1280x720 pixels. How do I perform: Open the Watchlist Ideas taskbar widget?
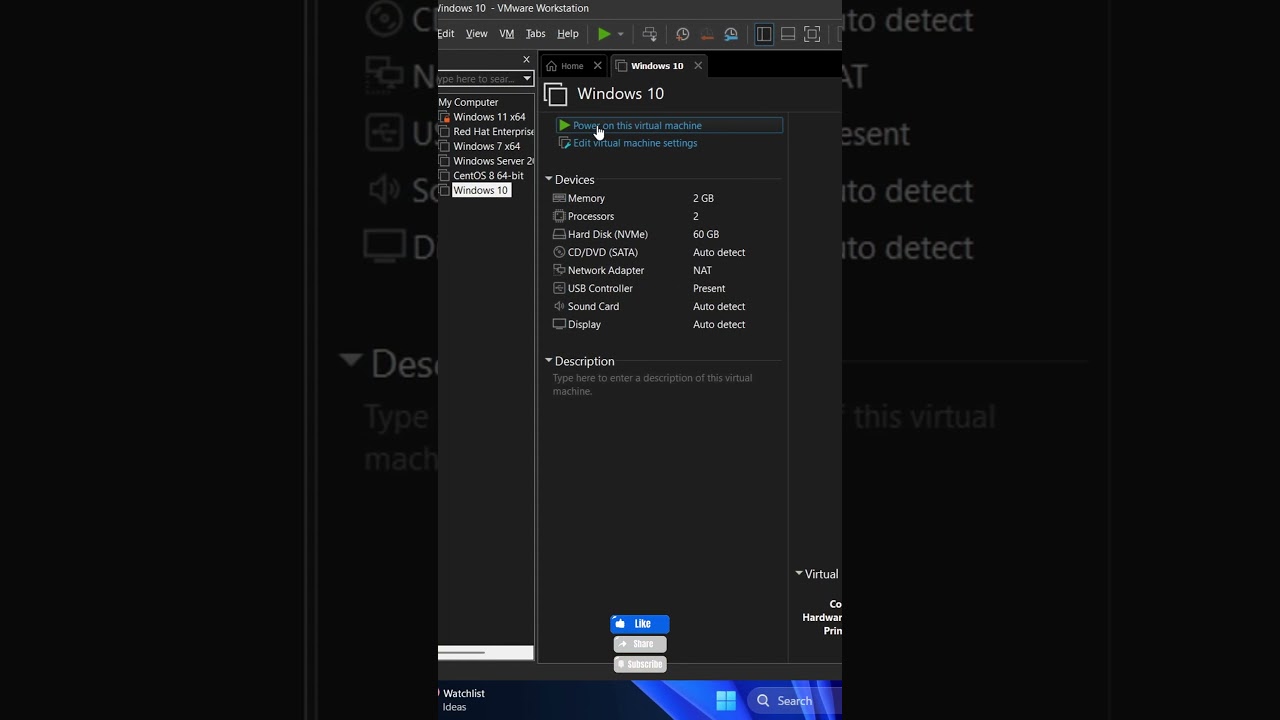[x=462, y=700]
